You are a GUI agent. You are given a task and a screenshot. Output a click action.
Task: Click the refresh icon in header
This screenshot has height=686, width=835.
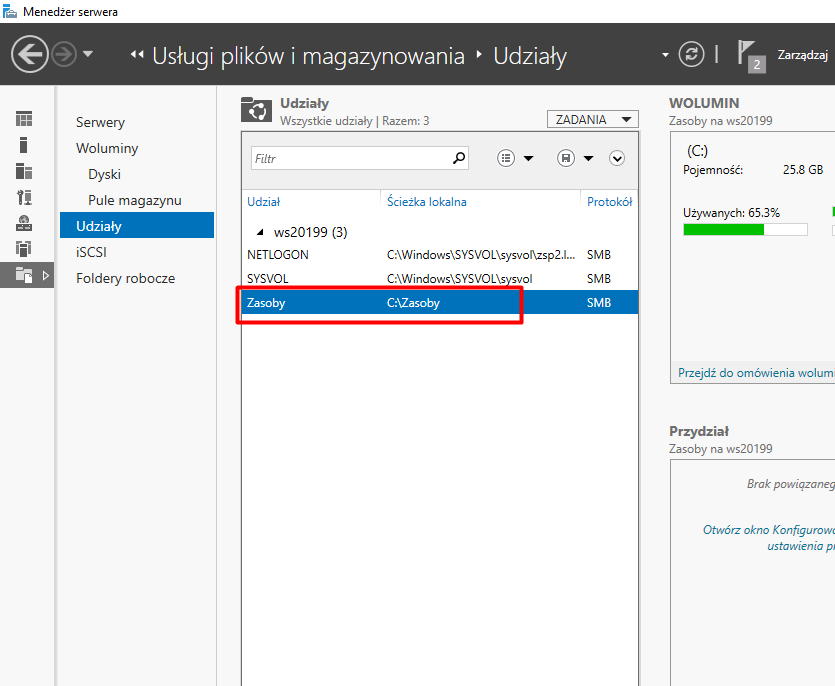tap(691, 54)
